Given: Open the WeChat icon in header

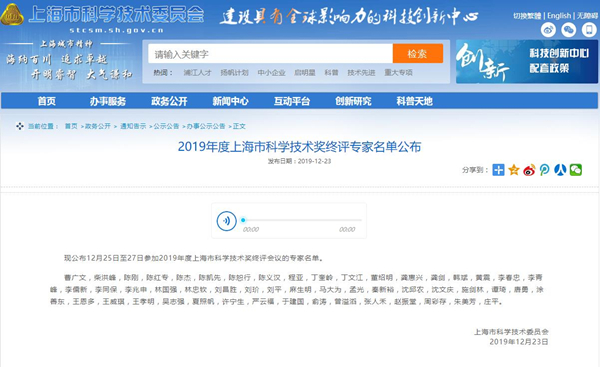Looking at the screenshot, I should [x=569, y=29].
